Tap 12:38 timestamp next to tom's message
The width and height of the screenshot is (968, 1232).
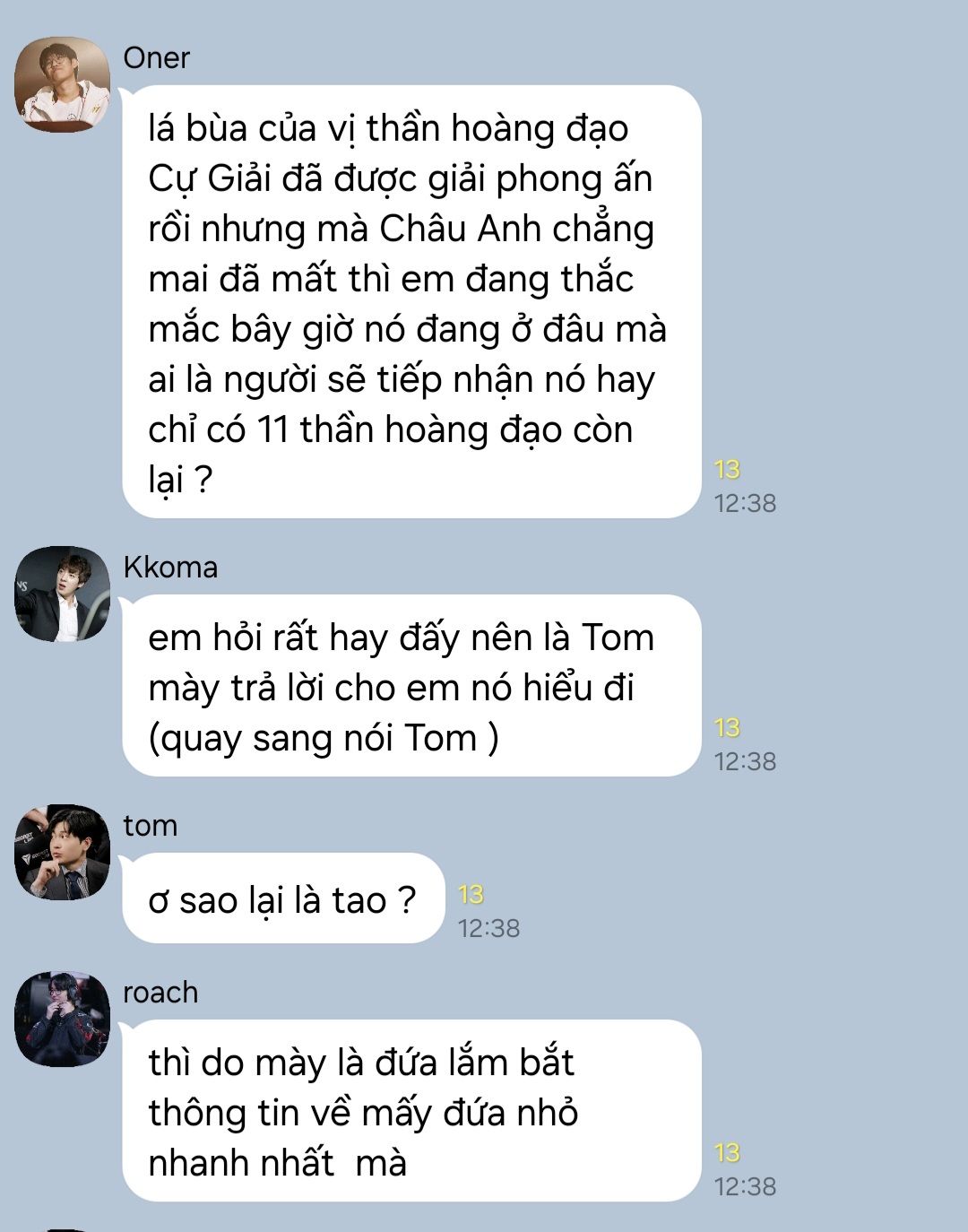click(x=488, y=928)
